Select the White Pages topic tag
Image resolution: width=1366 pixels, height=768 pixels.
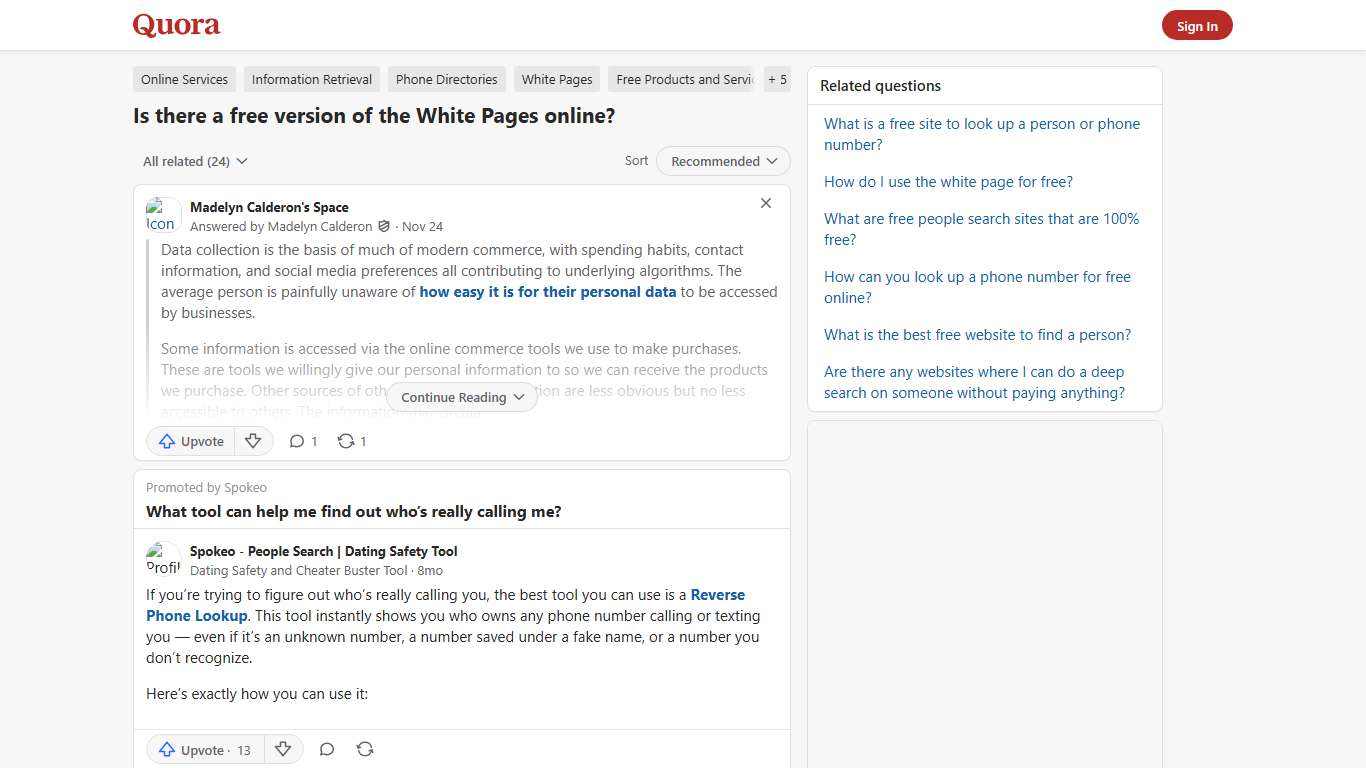[x=556, y=79]
